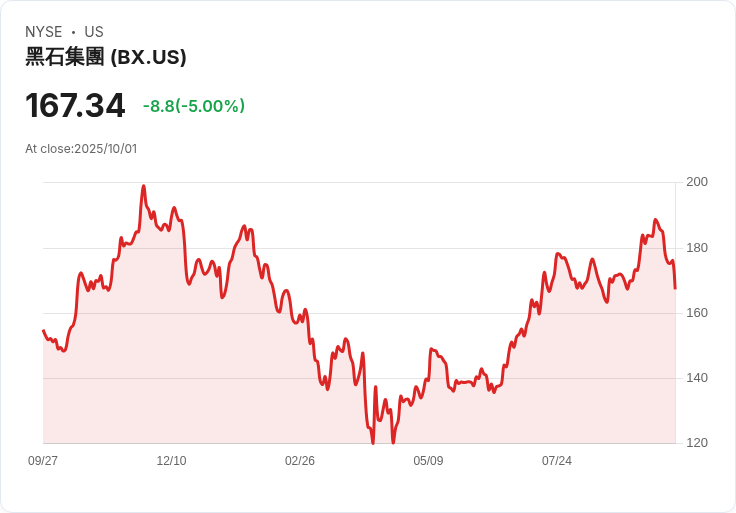Click the 180 price axis label
This screenshot has height=513, width=736.
[x=697, y=248]
